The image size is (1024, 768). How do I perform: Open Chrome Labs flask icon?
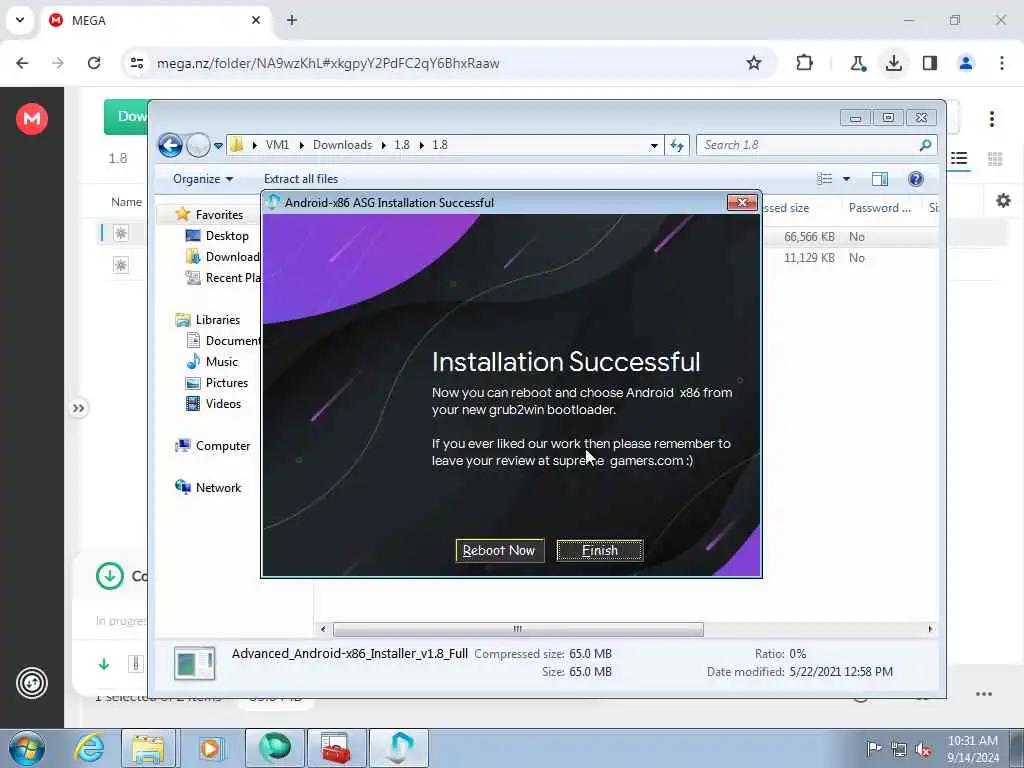click(x=858, y=63)
